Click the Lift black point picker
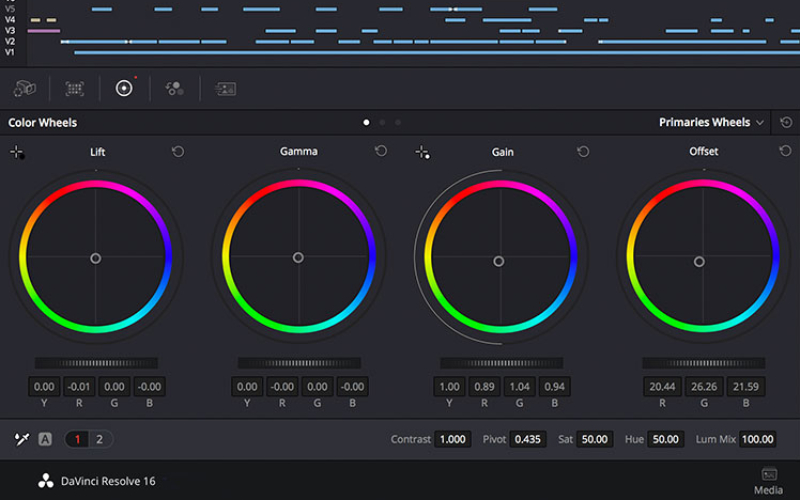 (17, 152)
